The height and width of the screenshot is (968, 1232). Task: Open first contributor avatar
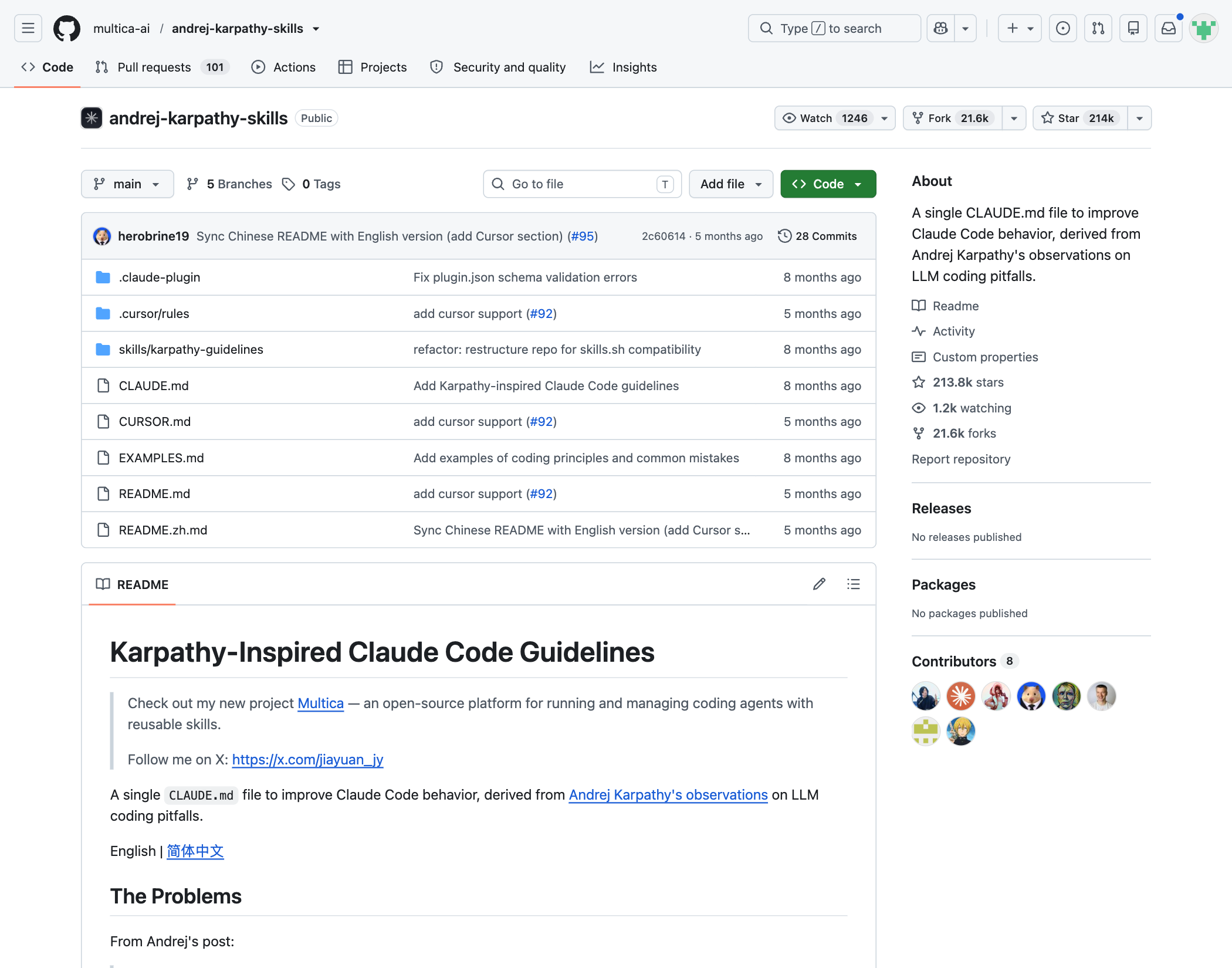pyautogui.click(x=926, y=696)
